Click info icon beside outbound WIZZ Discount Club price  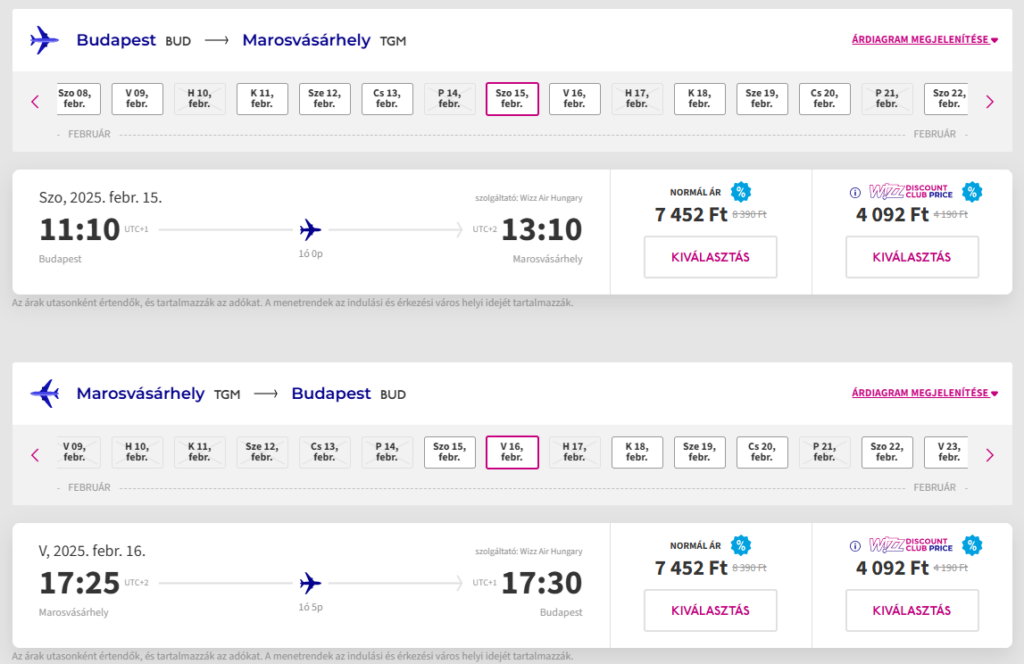[855, 193]
